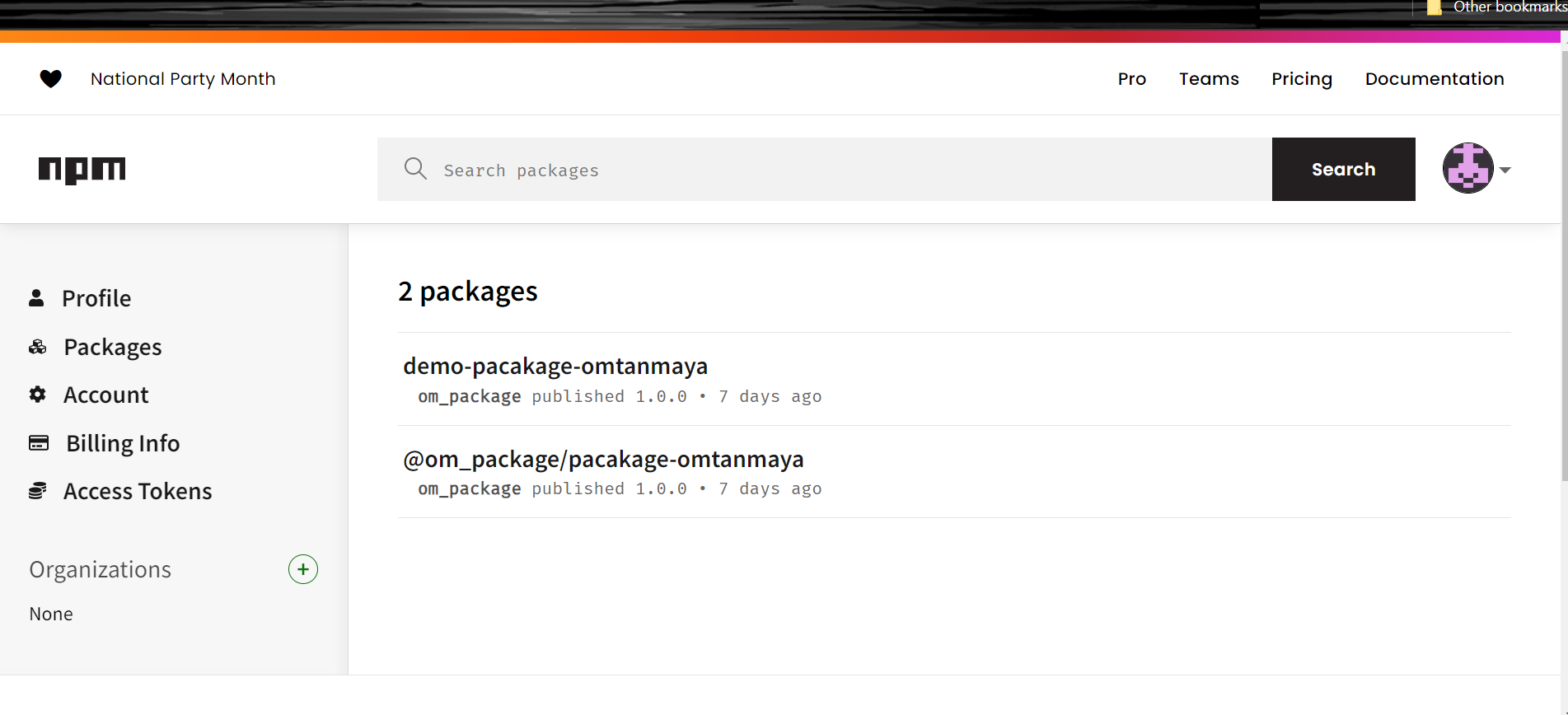Open the Pro page
The width and height of the screenshot is (1568, 715).
(1131, 79)
